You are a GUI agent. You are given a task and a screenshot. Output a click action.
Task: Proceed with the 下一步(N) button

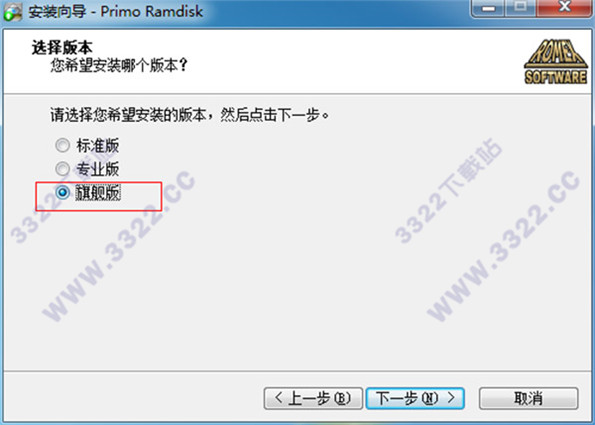coord(415,398)
